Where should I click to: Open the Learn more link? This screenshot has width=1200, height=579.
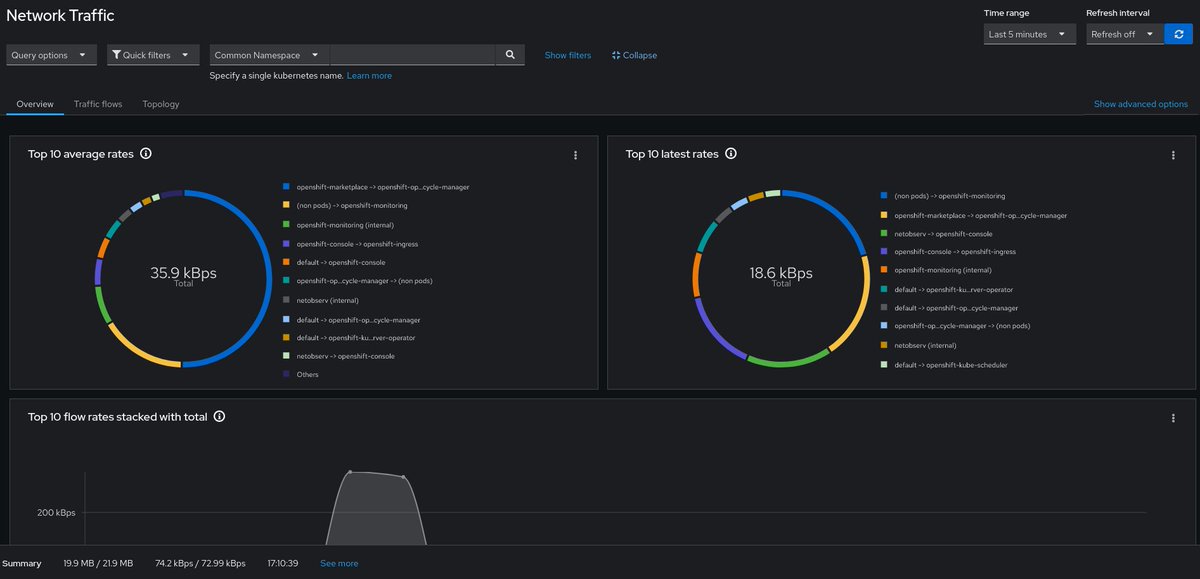pos(369,76)
